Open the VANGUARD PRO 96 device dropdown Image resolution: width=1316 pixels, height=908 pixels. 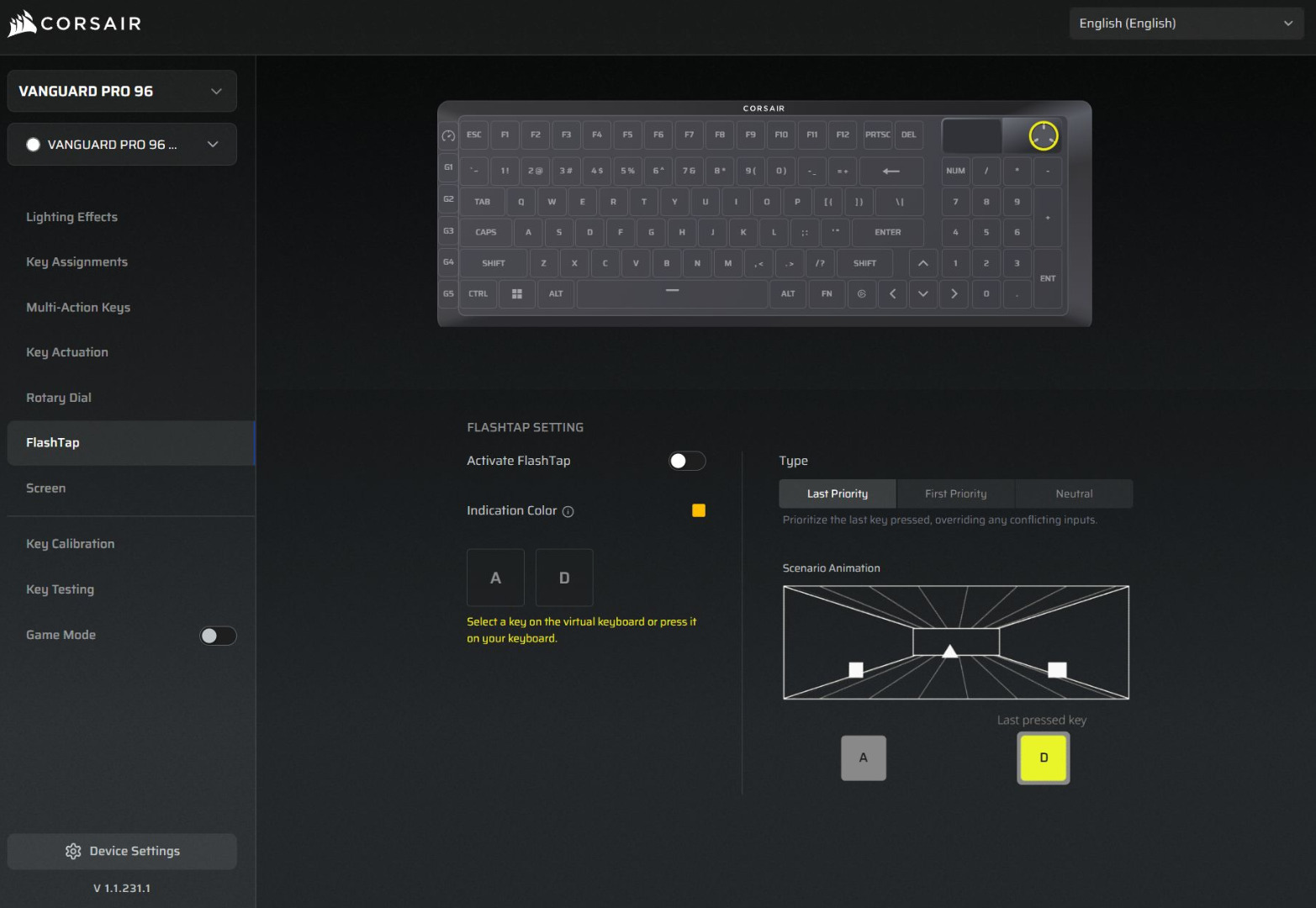coord(122,91)
